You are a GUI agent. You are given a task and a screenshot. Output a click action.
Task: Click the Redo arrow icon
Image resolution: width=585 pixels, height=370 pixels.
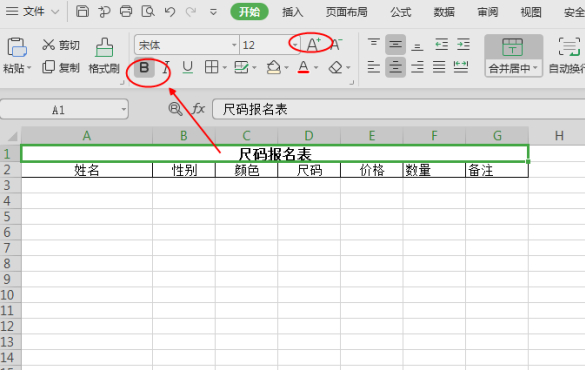[191, 12]
